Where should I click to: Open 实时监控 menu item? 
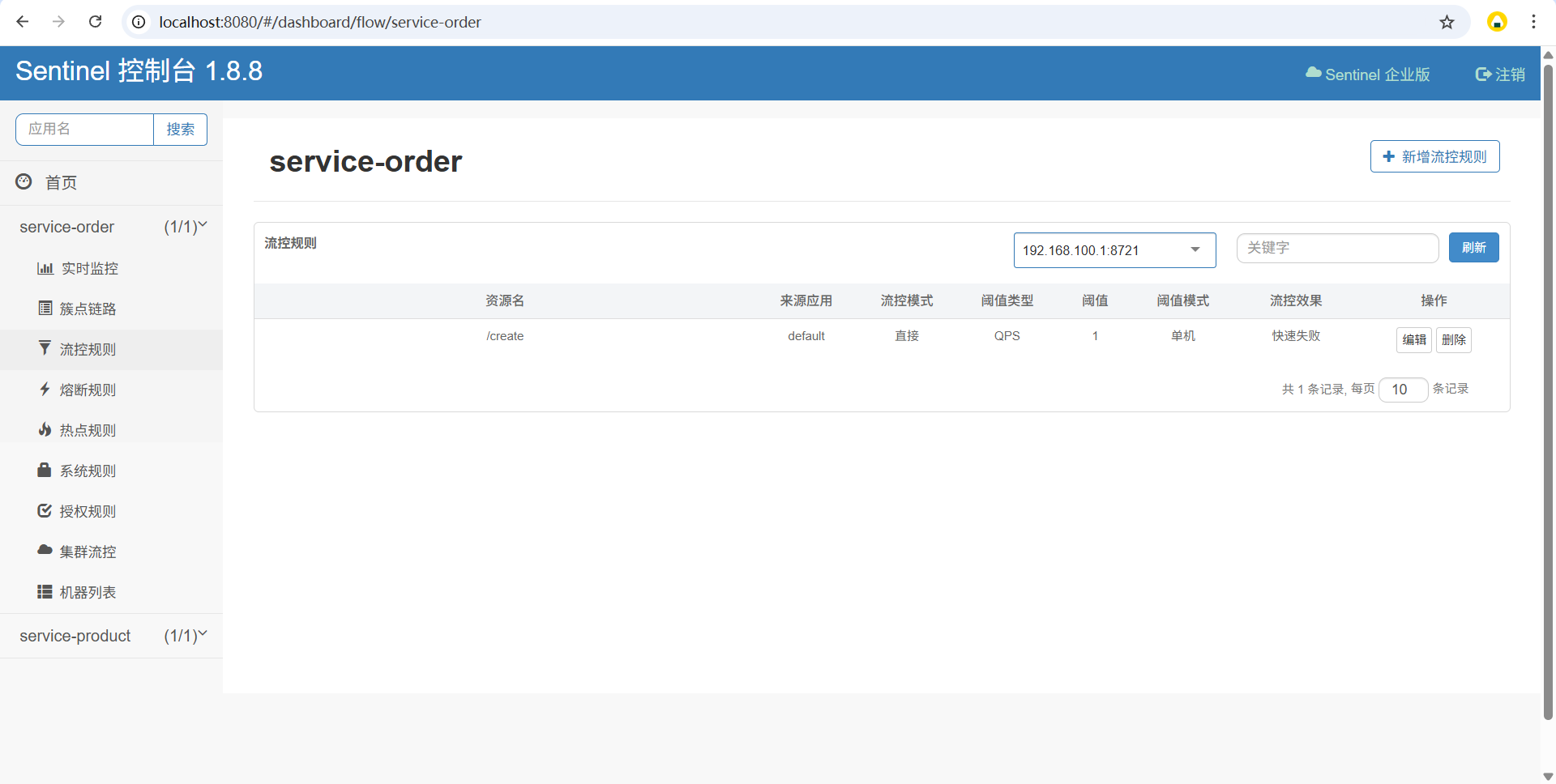tap(111, 268)
